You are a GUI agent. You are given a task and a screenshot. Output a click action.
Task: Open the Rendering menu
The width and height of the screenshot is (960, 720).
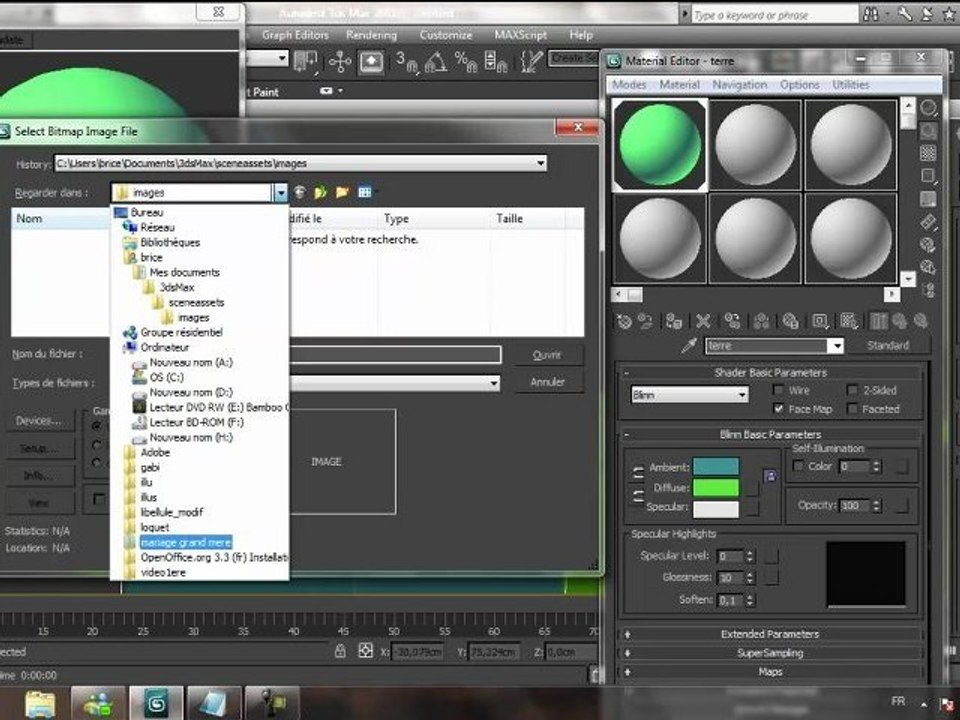pyautogui.click(x=371, y=35)
